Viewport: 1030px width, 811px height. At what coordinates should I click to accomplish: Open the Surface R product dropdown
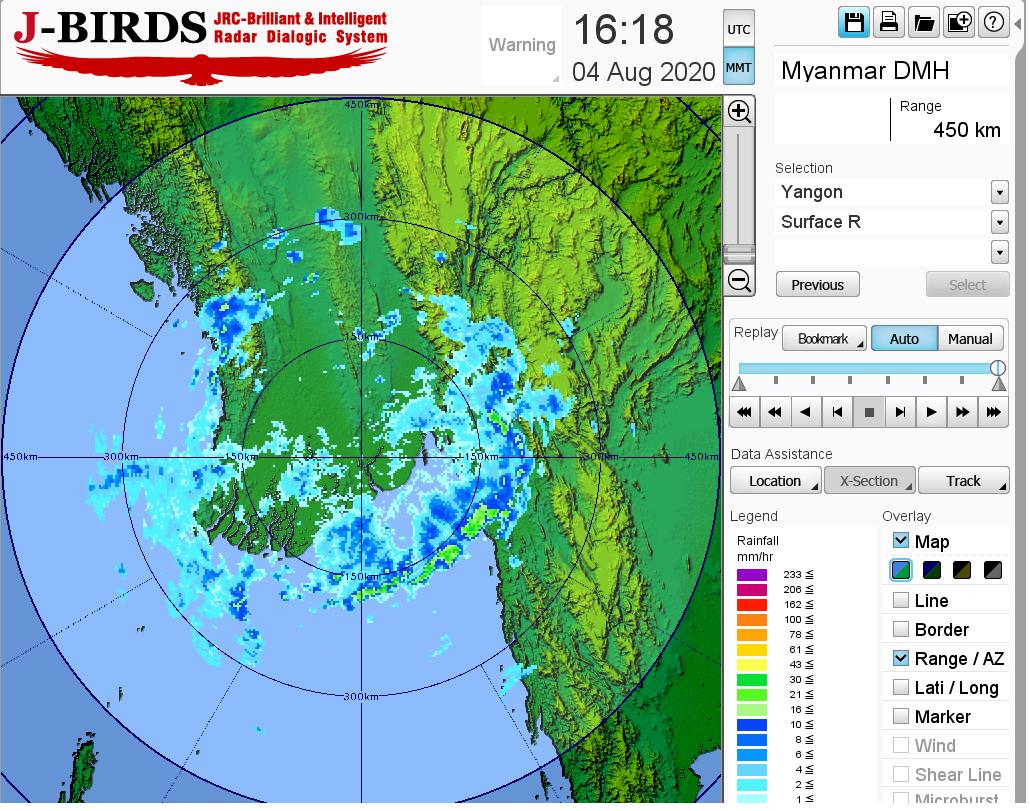click(x=999, y=222)
